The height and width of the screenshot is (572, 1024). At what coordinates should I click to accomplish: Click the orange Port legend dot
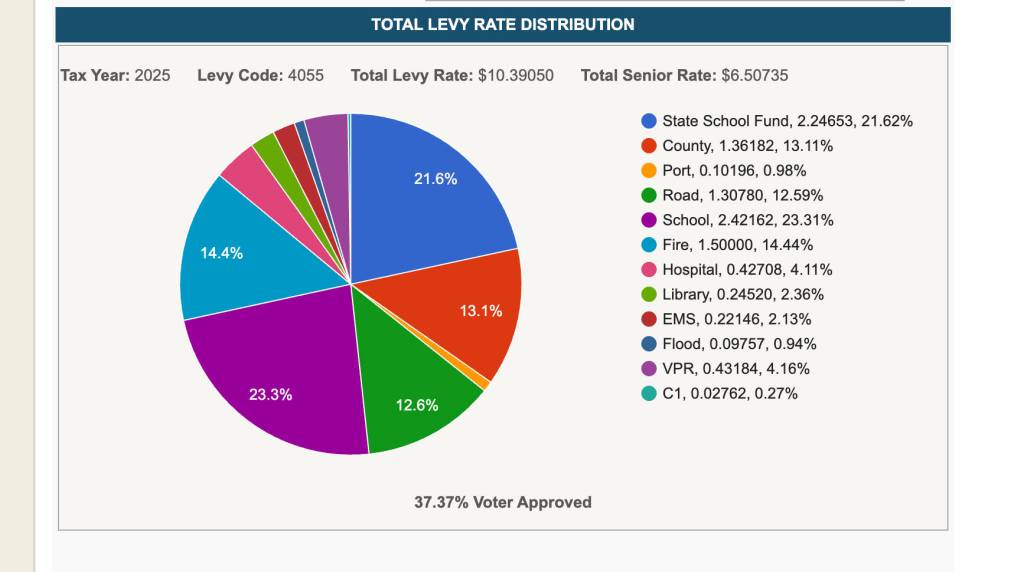point(649,171)
